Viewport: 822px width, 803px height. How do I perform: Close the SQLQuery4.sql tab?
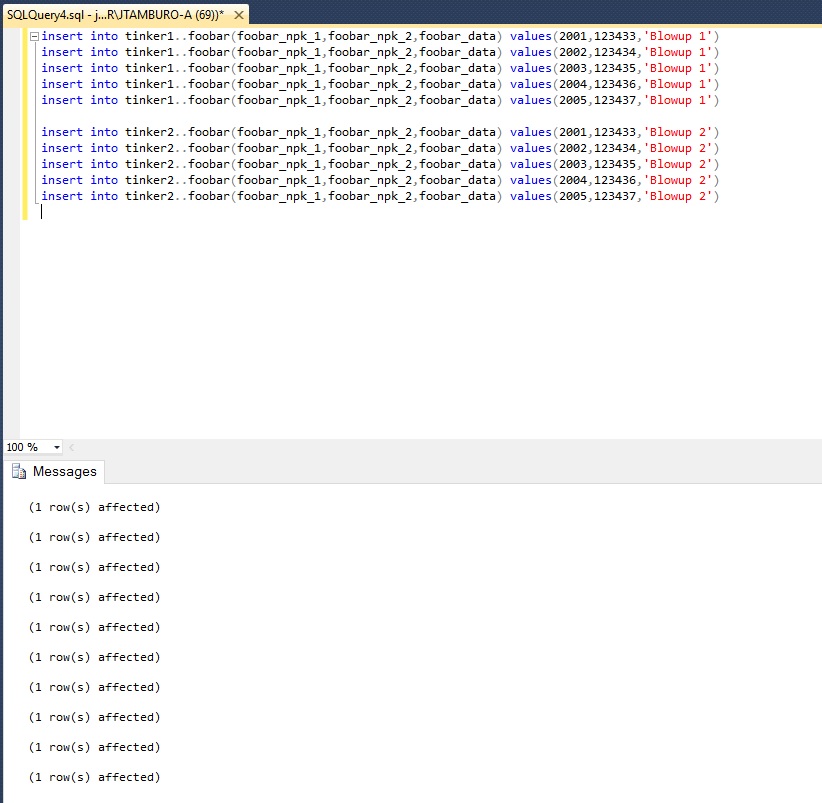pos(239,15)
